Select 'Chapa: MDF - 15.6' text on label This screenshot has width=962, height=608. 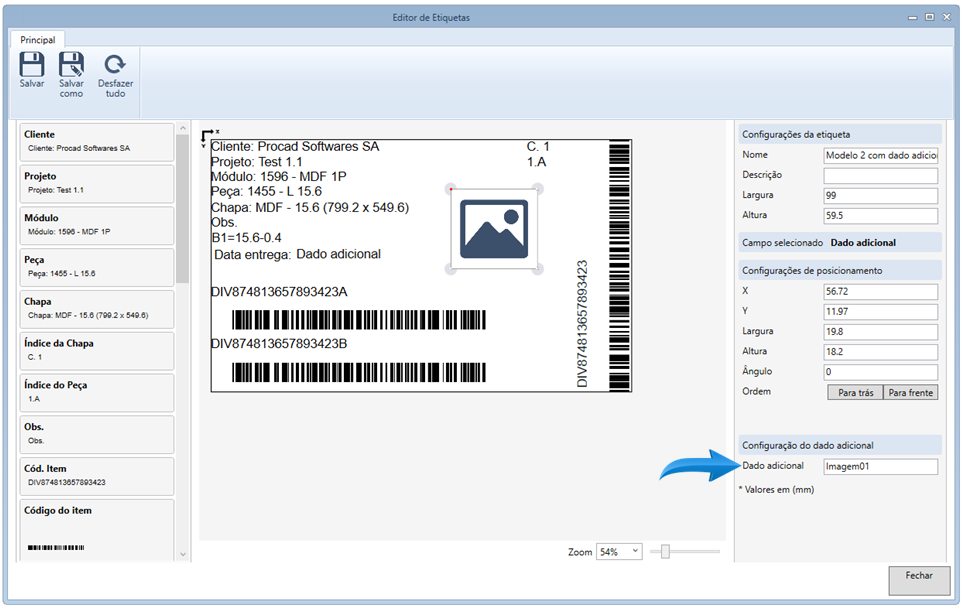click(310, 207)
